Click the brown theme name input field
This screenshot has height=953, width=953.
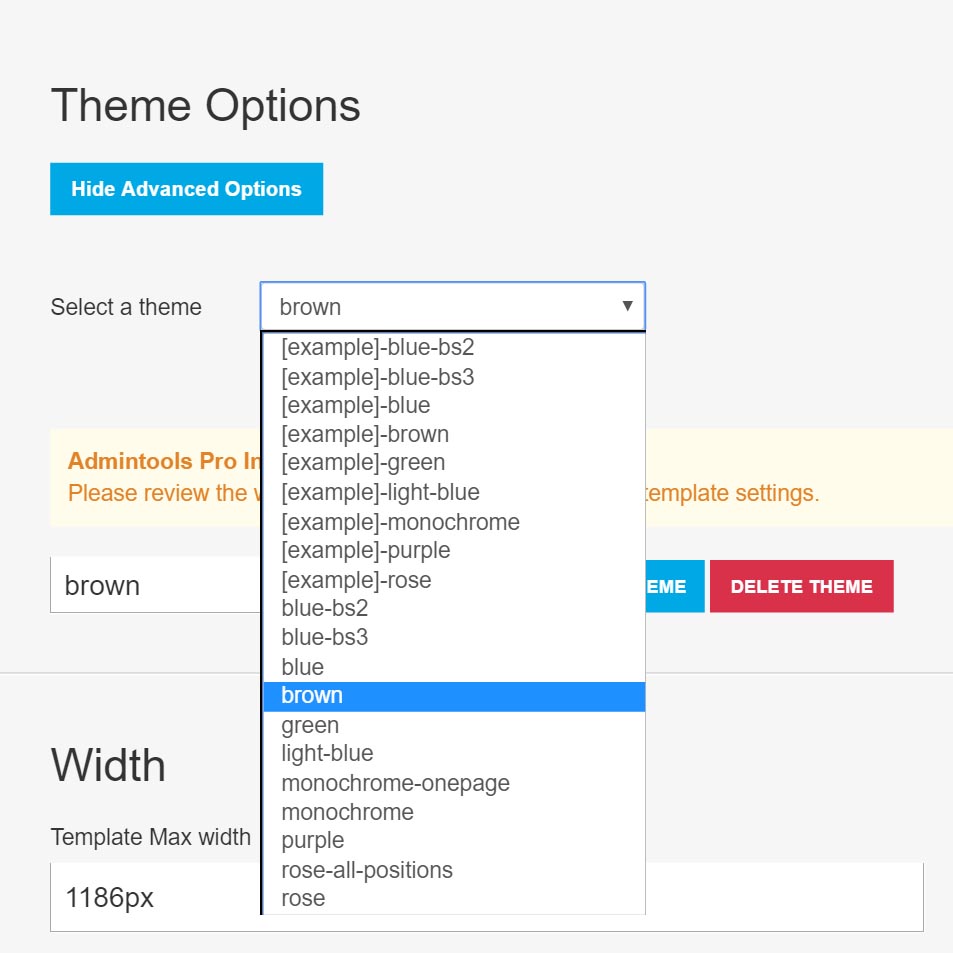pyautogui.click(x=156, y=585)
